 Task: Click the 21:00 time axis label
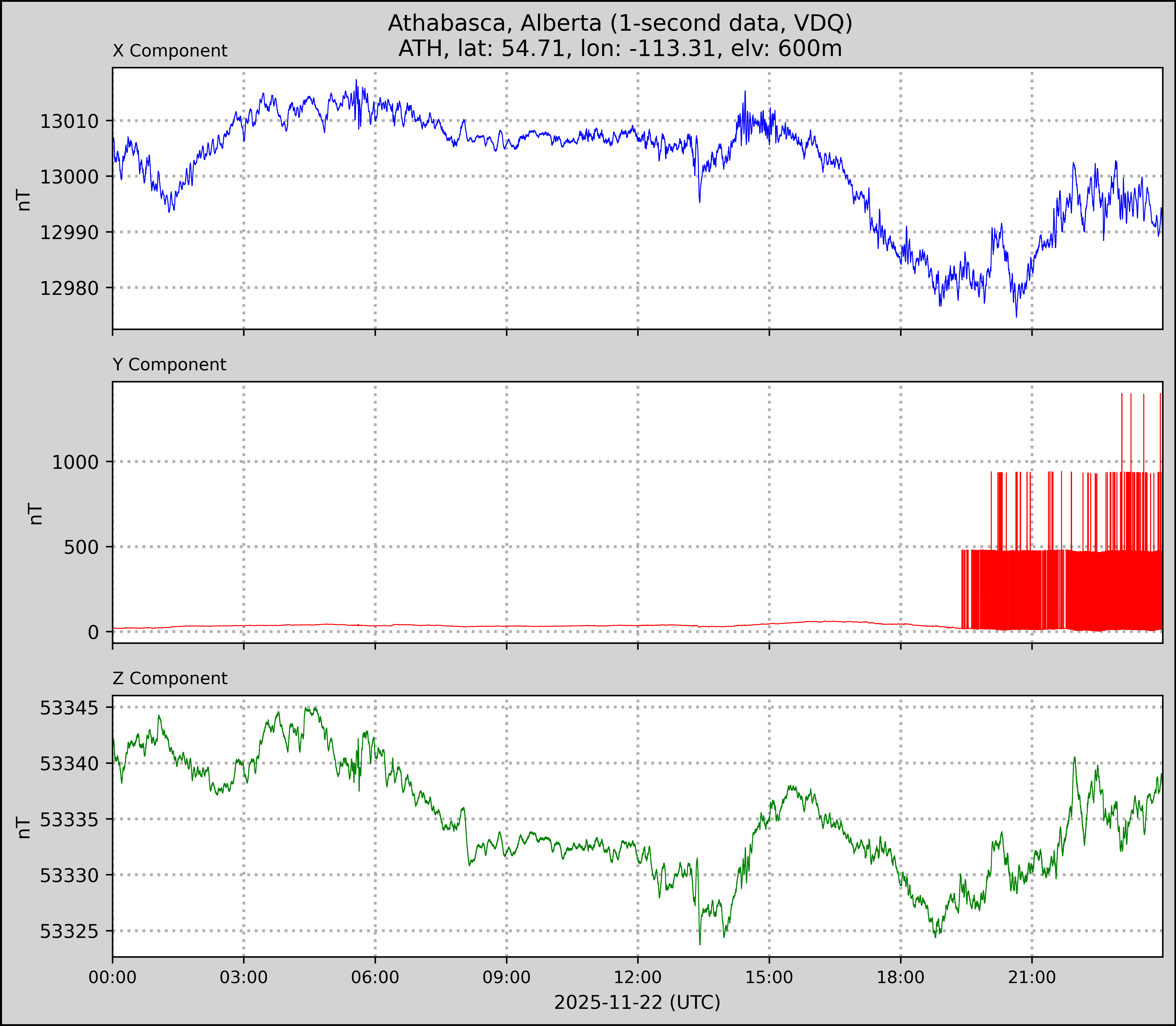[x=1032, y=977]
